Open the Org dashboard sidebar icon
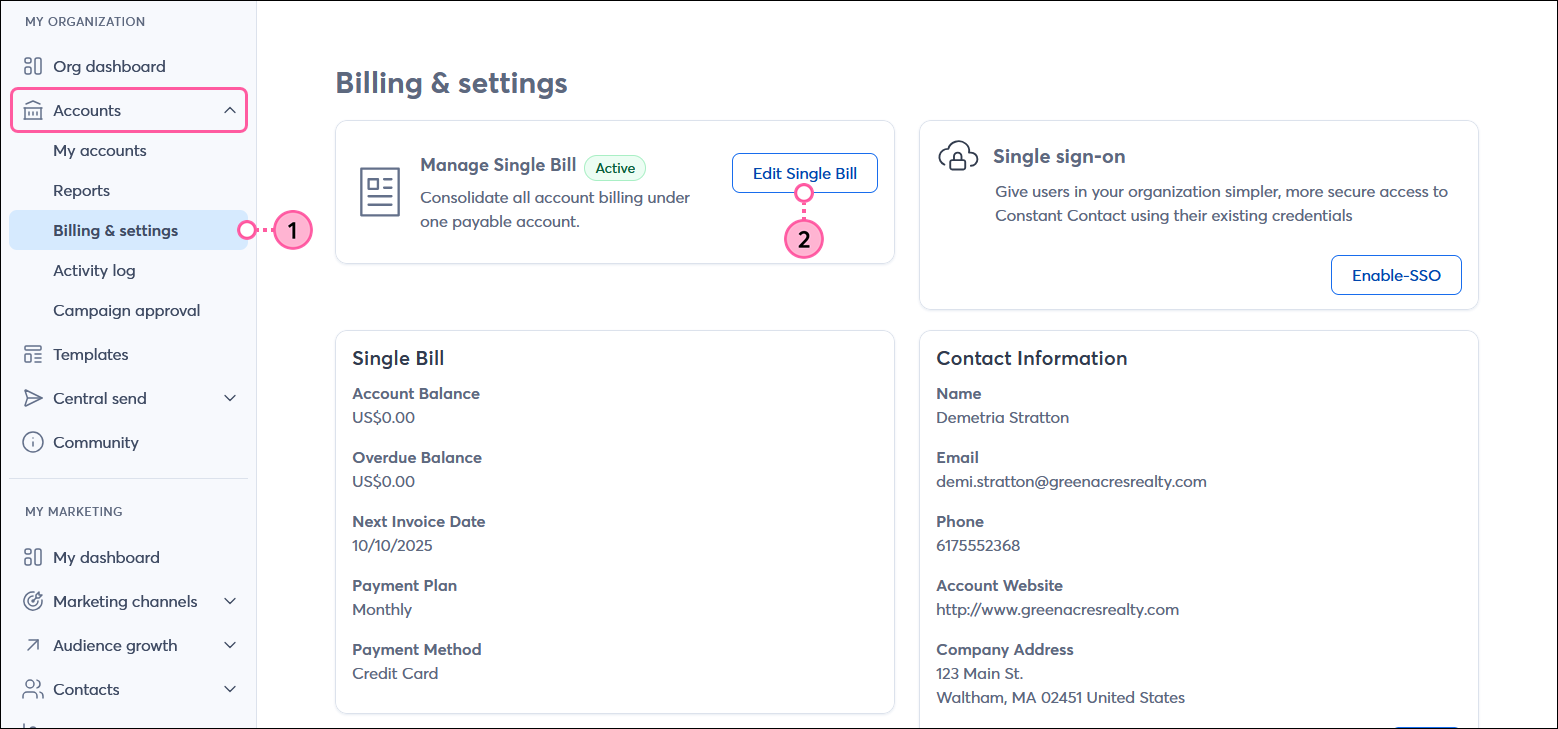This screenshot has width=1558, height=729. (33, 66)
